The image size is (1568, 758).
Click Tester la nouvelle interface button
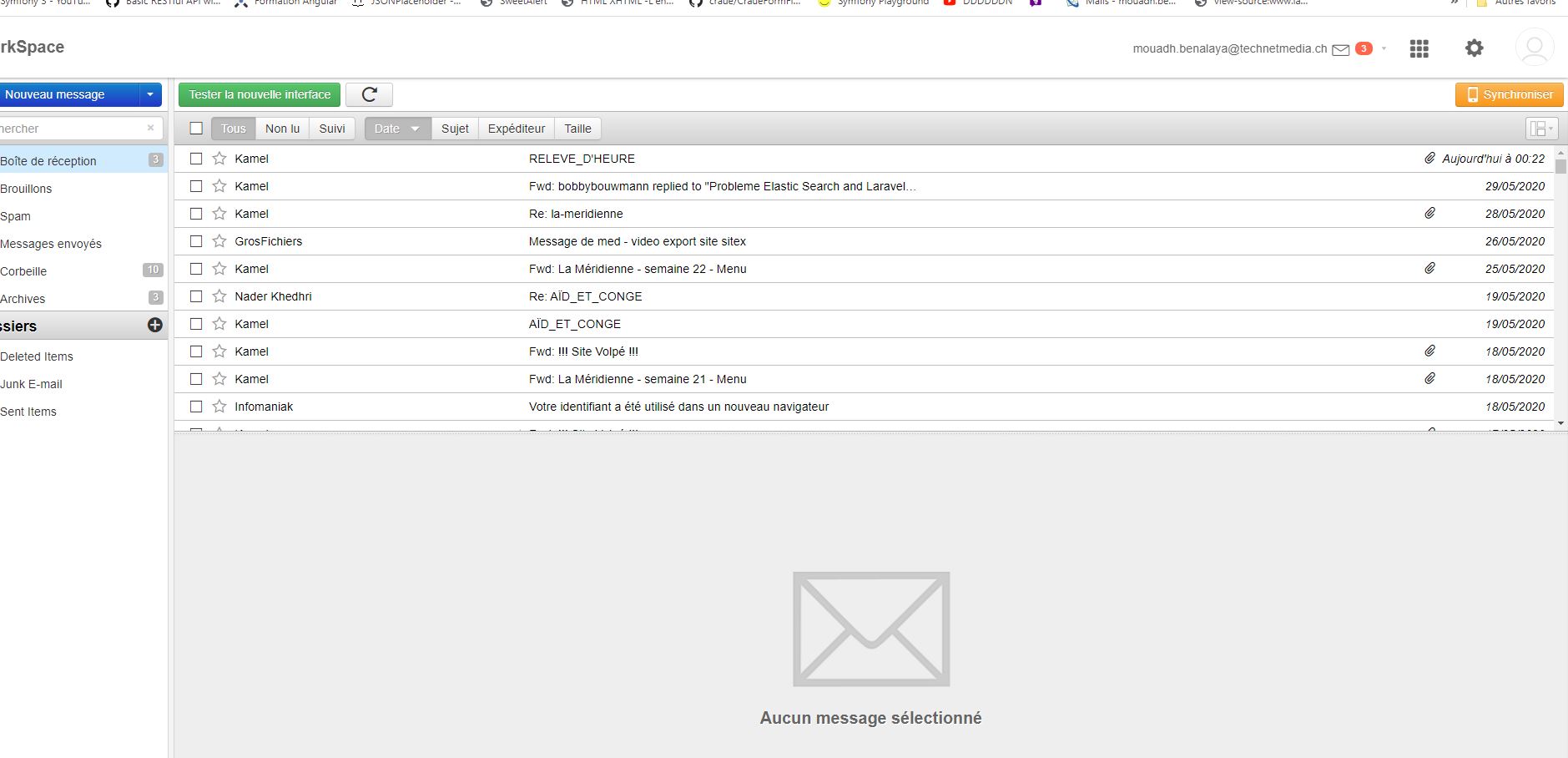260,95
